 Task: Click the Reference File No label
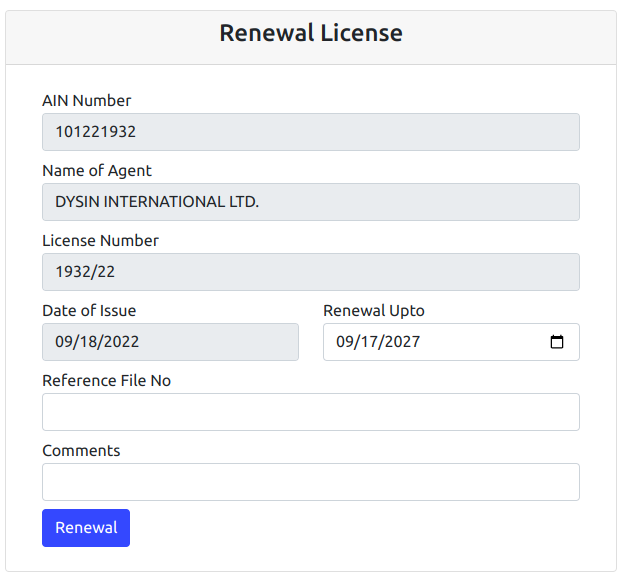(x=106, y=381)
